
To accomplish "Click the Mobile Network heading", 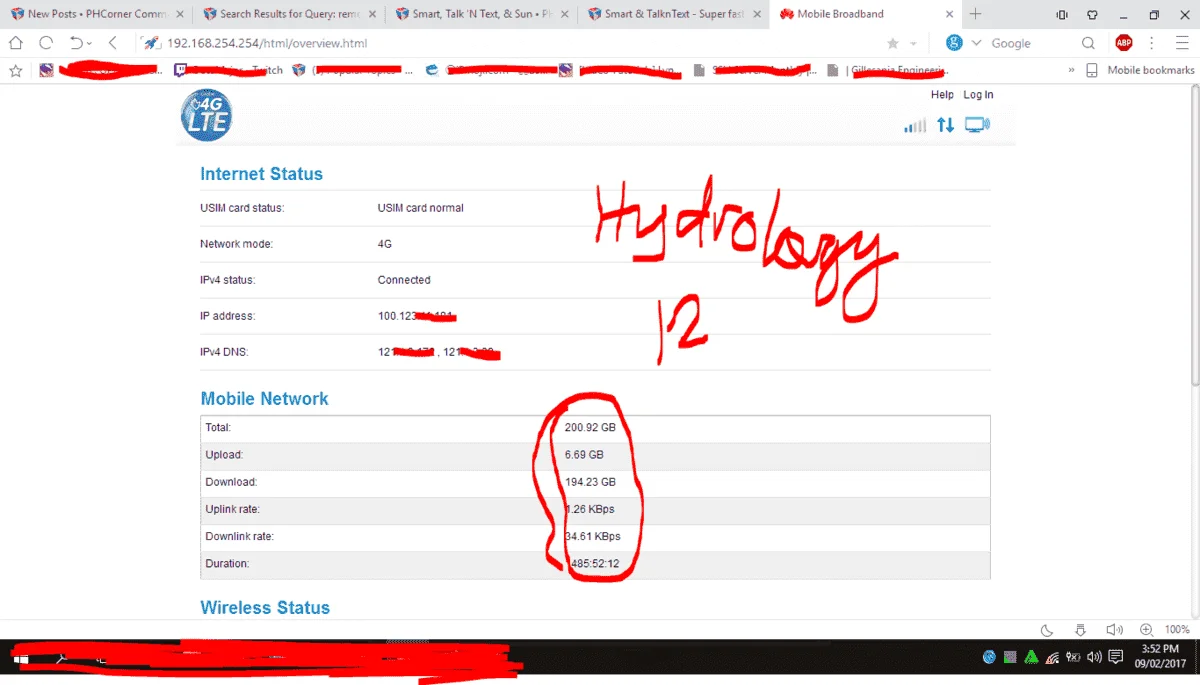I will coord(264,399).
